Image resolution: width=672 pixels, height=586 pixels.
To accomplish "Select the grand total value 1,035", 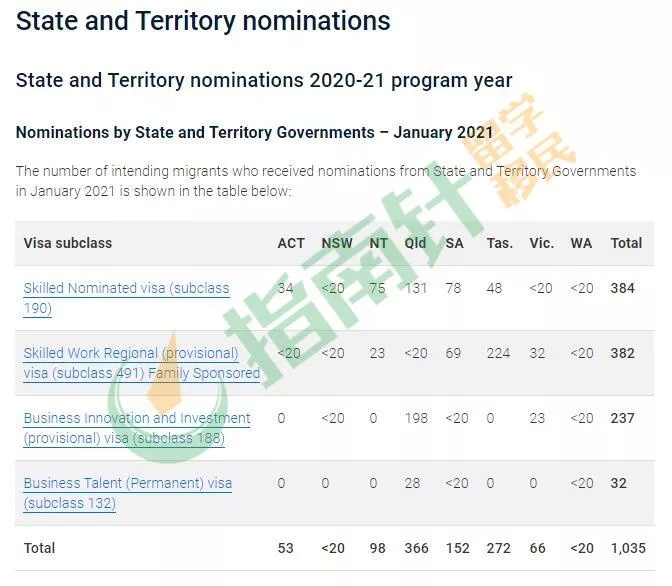I will pos(628,548).
